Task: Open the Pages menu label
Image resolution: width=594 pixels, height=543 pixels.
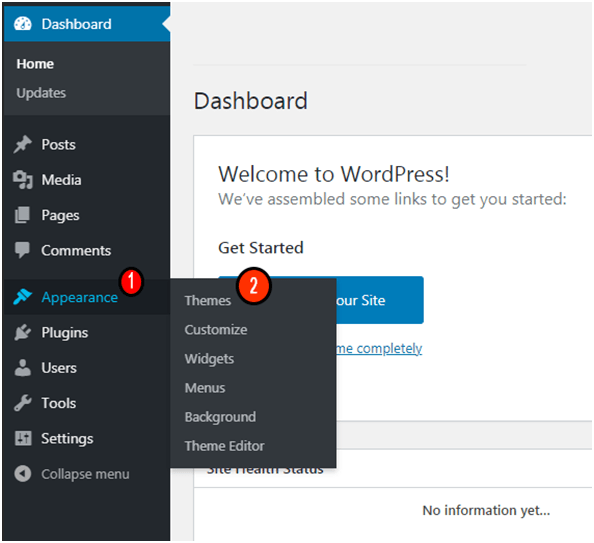Action: 61,216
